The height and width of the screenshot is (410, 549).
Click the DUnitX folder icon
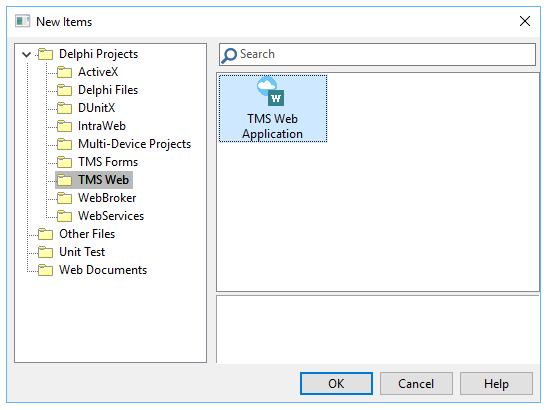click(x=64, y=108)
